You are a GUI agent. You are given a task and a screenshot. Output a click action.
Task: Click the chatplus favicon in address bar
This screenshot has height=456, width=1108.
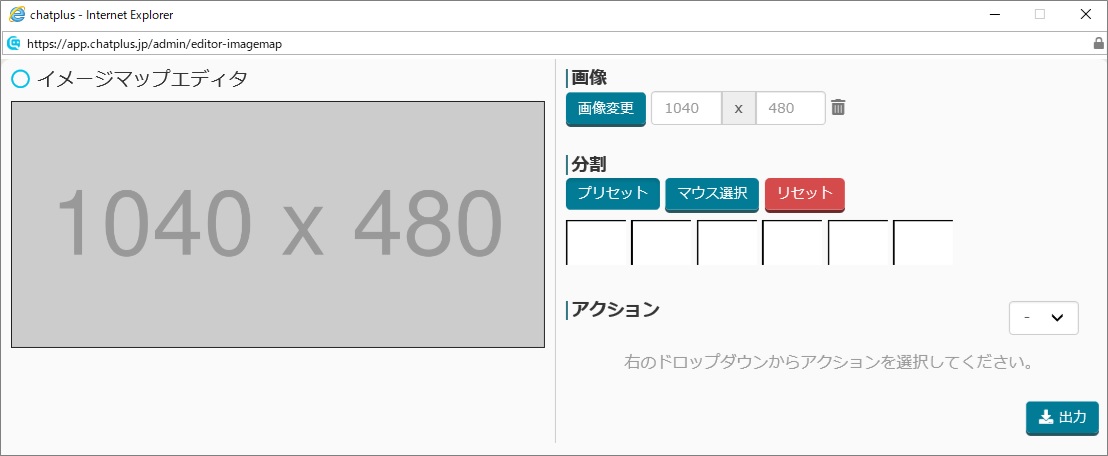click(x=13, y=43)
